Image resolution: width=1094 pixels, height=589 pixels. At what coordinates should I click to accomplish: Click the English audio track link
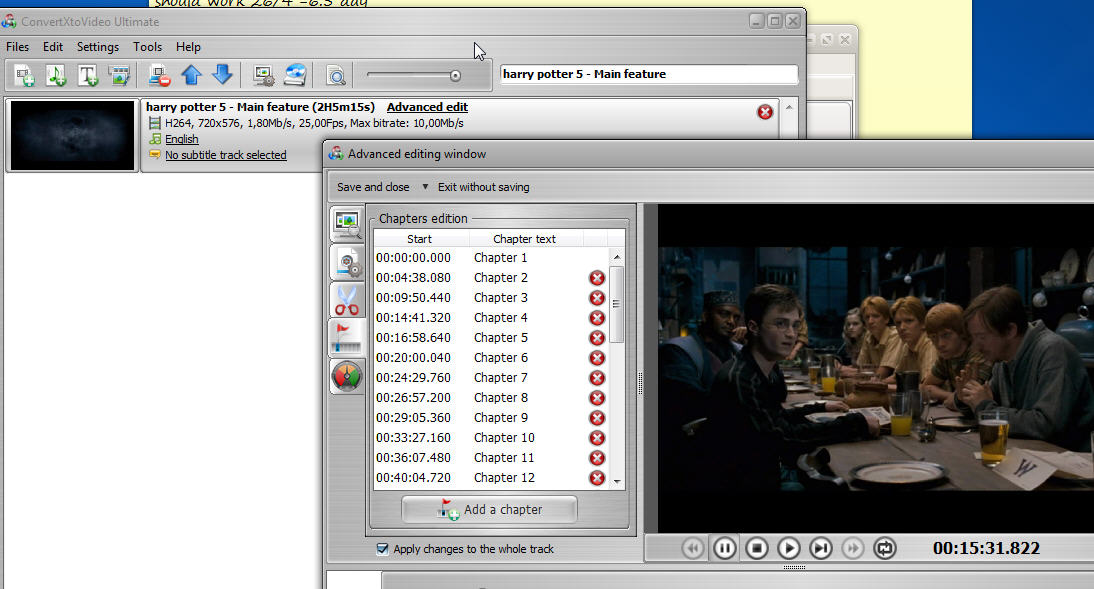(x=181, y=139)
